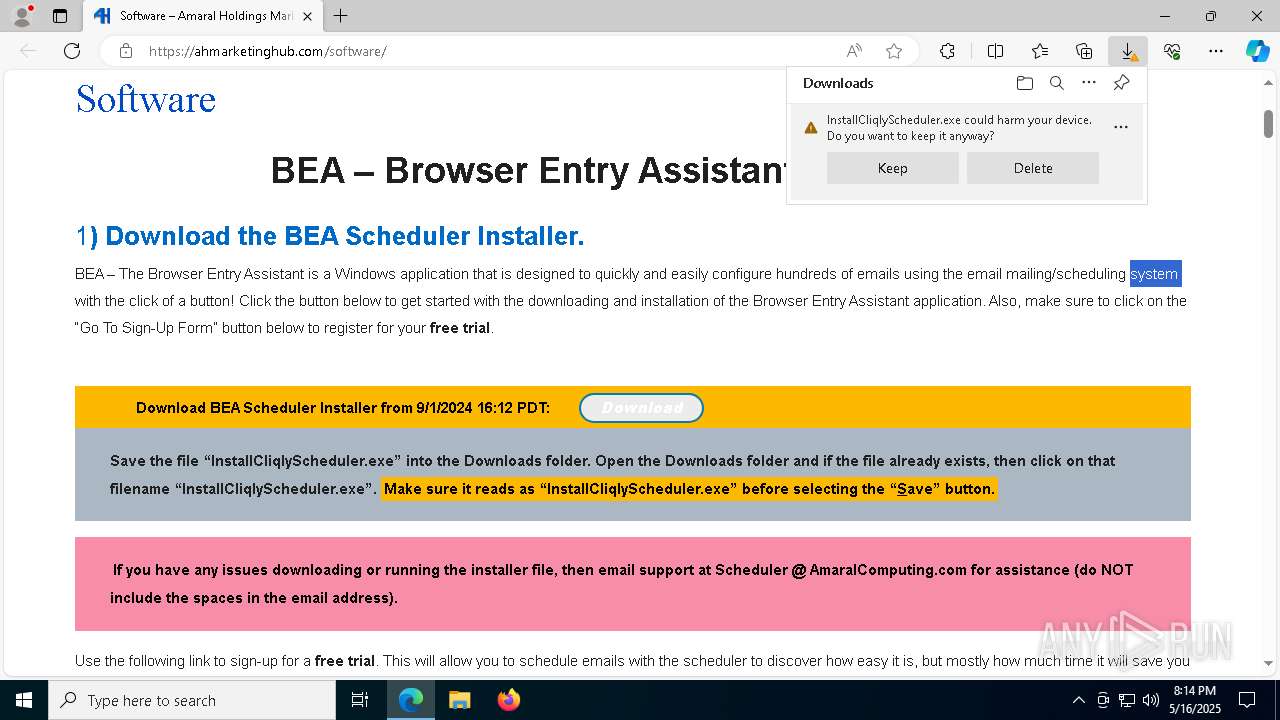
Task: Open the tab actions menu icon
Action: 60,16
